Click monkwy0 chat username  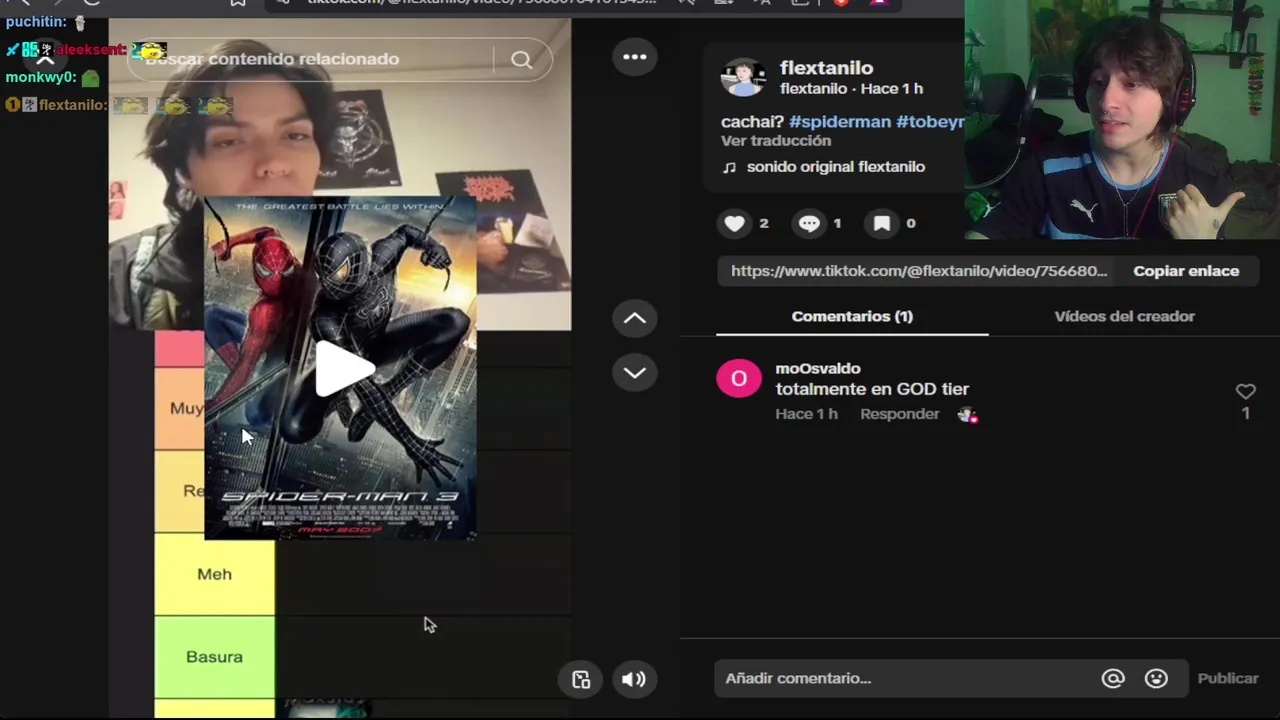41,77
